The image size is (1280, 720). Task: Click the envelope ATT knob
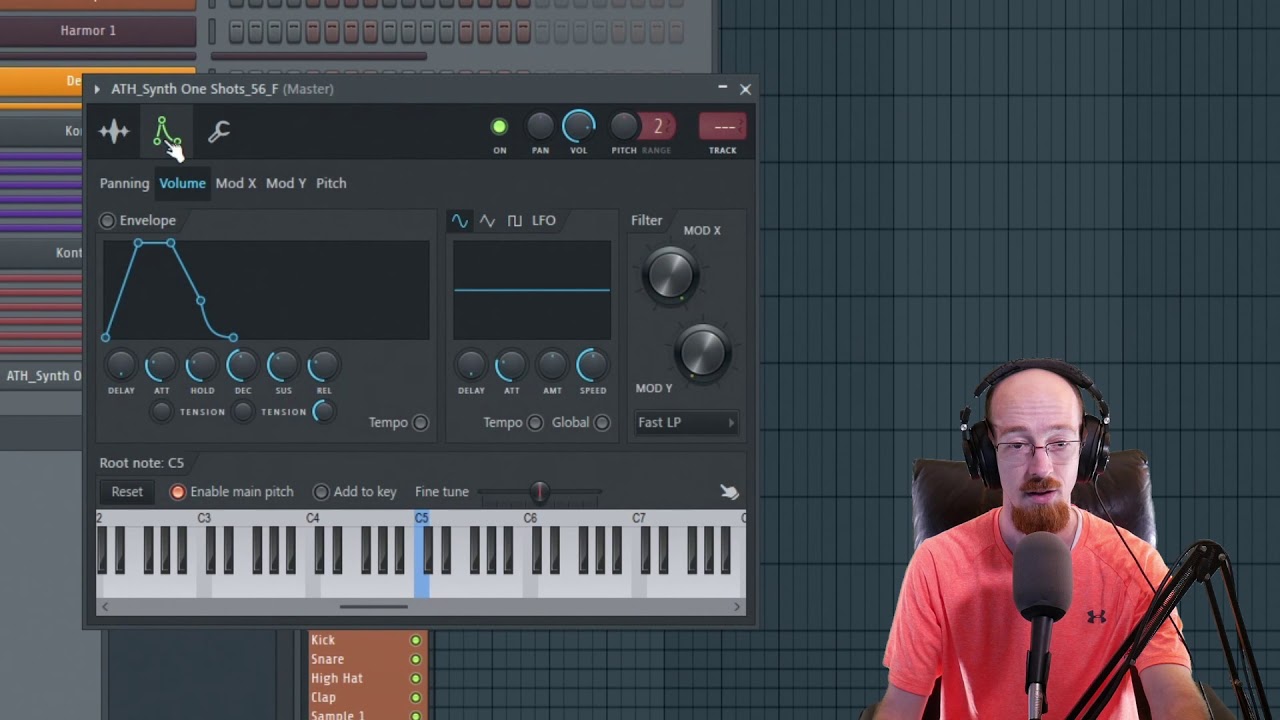point(161,366)
